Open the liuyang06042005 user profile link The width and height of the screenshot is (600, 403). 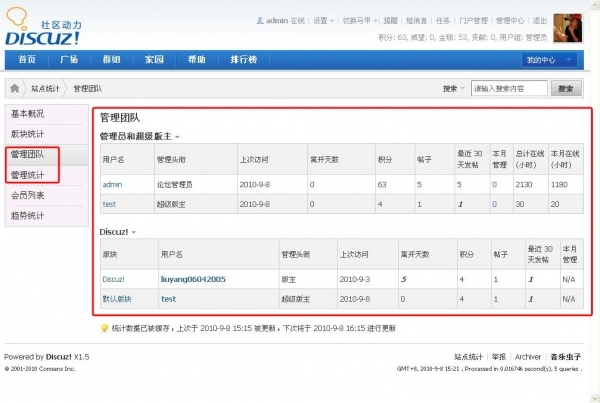pos(193,279)
